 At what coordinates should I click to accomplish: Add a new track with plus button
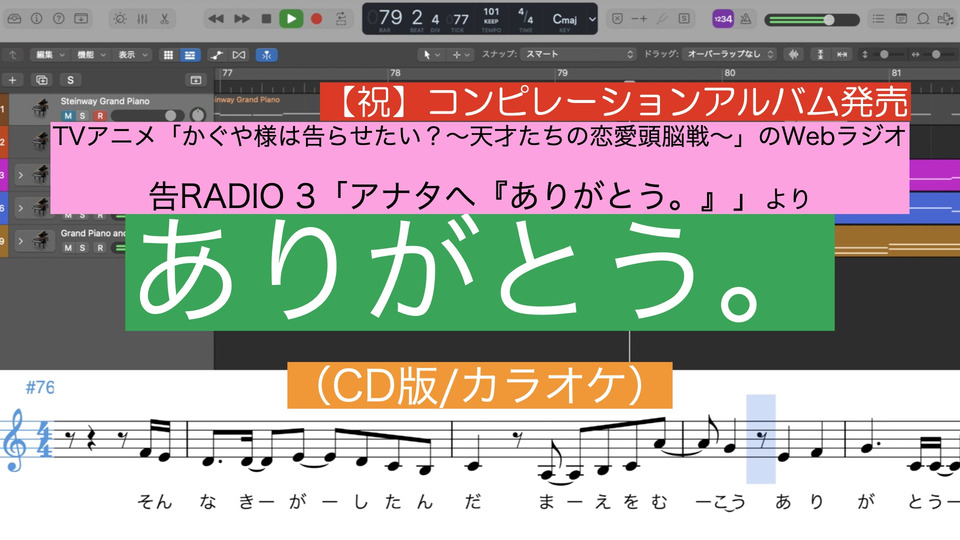tap(12, 80)
